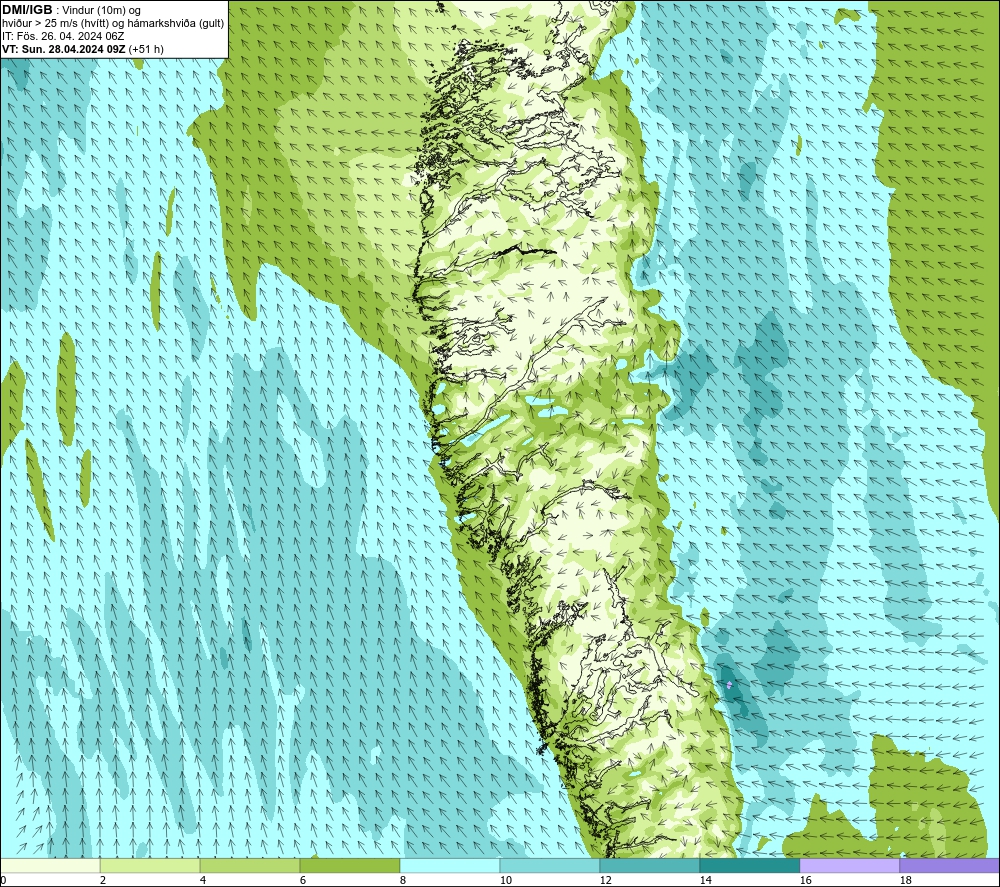Click the legend tick label "14"

coord(705,881)
